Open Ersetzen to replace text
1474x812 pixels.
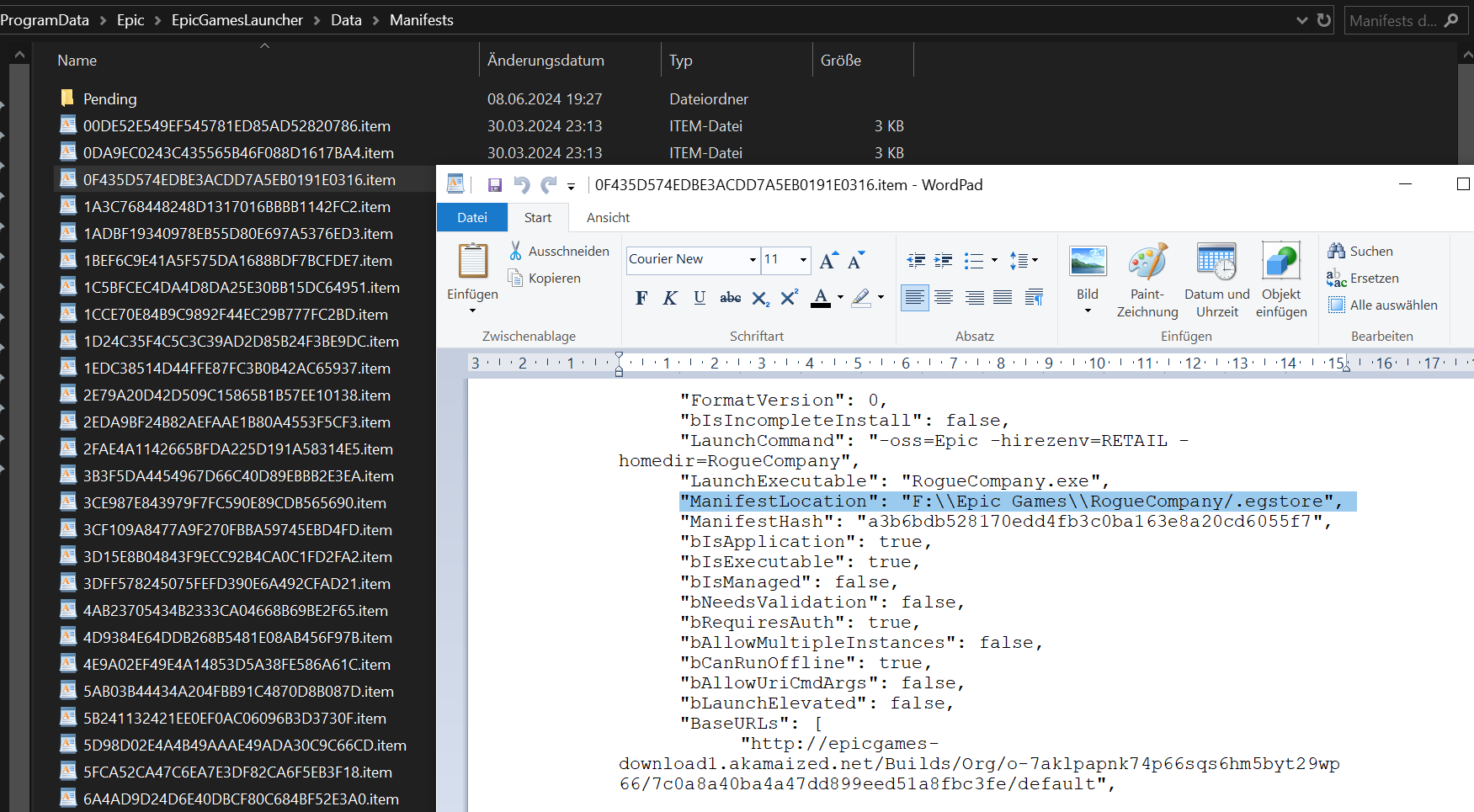[x=1363, y=278]
